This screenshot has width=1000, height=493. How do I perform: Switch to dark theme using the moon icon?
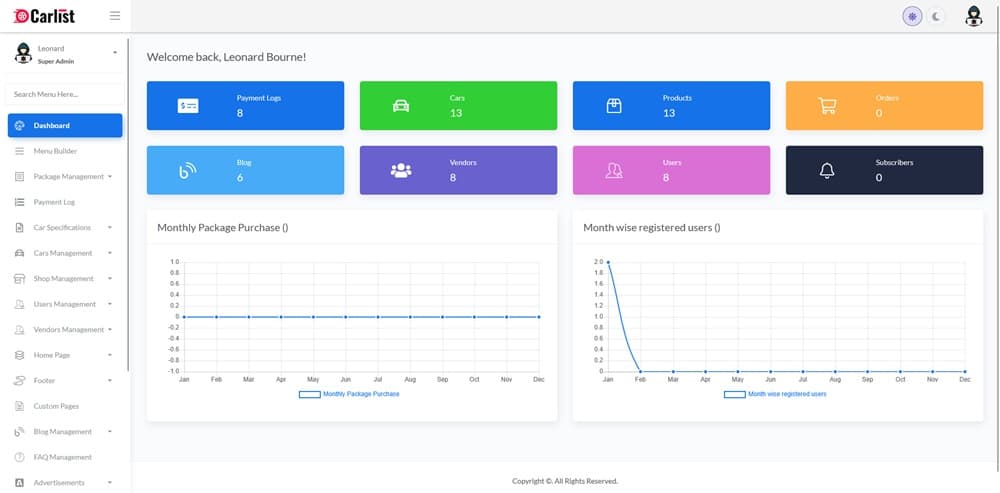click(936, 16)
